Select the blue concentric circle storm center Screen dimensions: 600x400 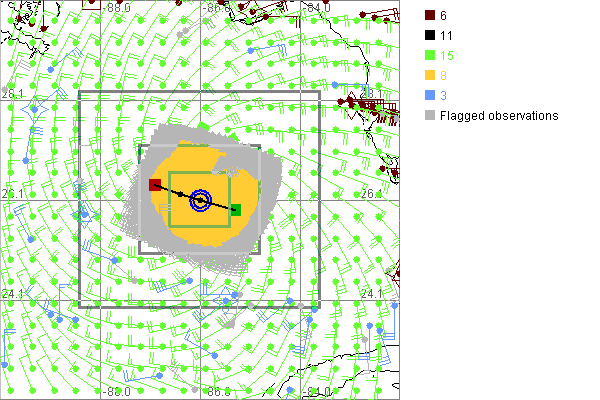coord(201,201)
